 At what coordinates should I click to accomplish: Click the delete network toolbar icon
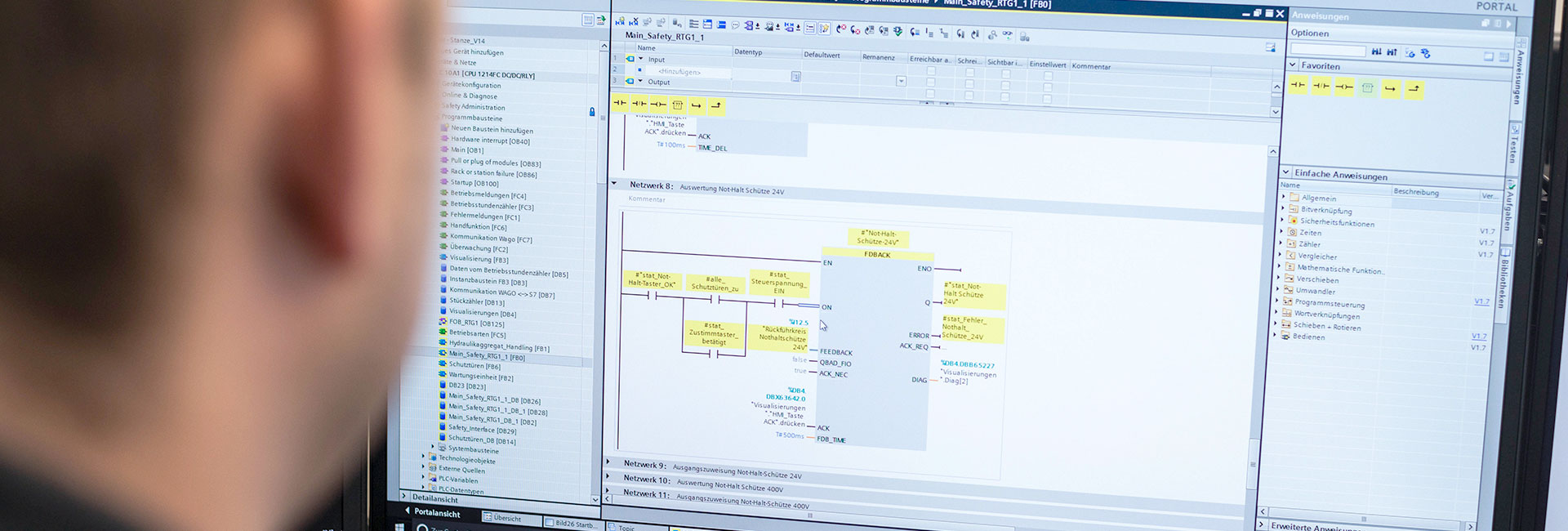(x=633, y=22)
